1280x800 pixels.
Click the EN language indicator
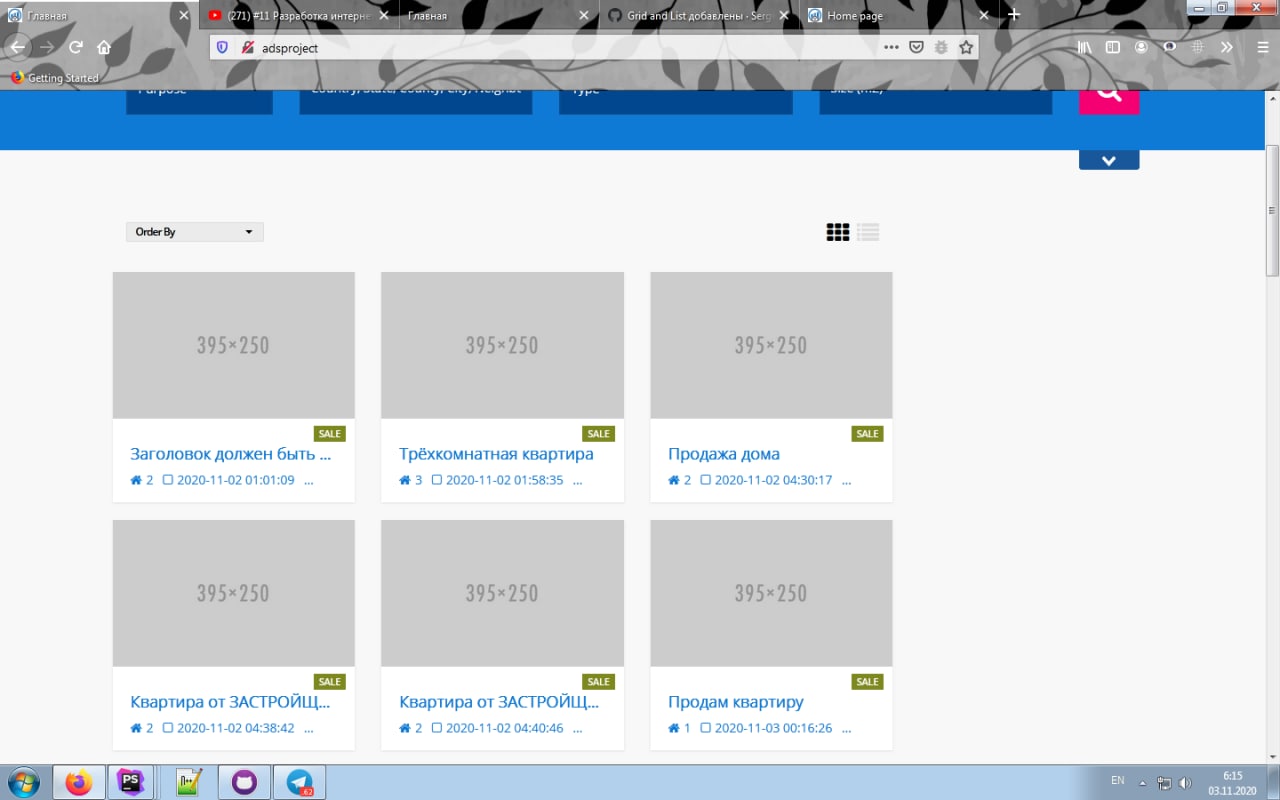pyautogui.click(x=1118, y=780)
